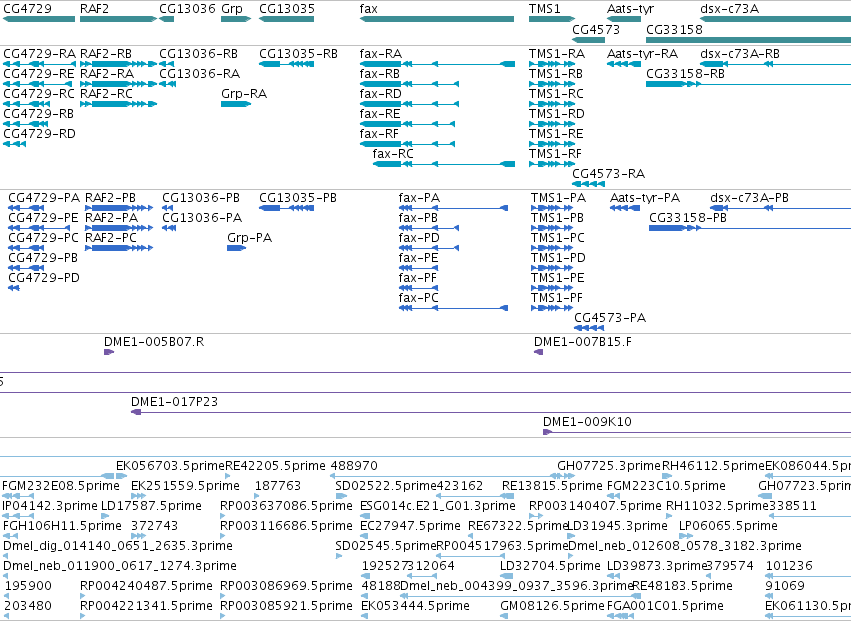The image size is (851, 621).
Task: Click EST RH11032.5prime
Action: (x=717, y=506)
